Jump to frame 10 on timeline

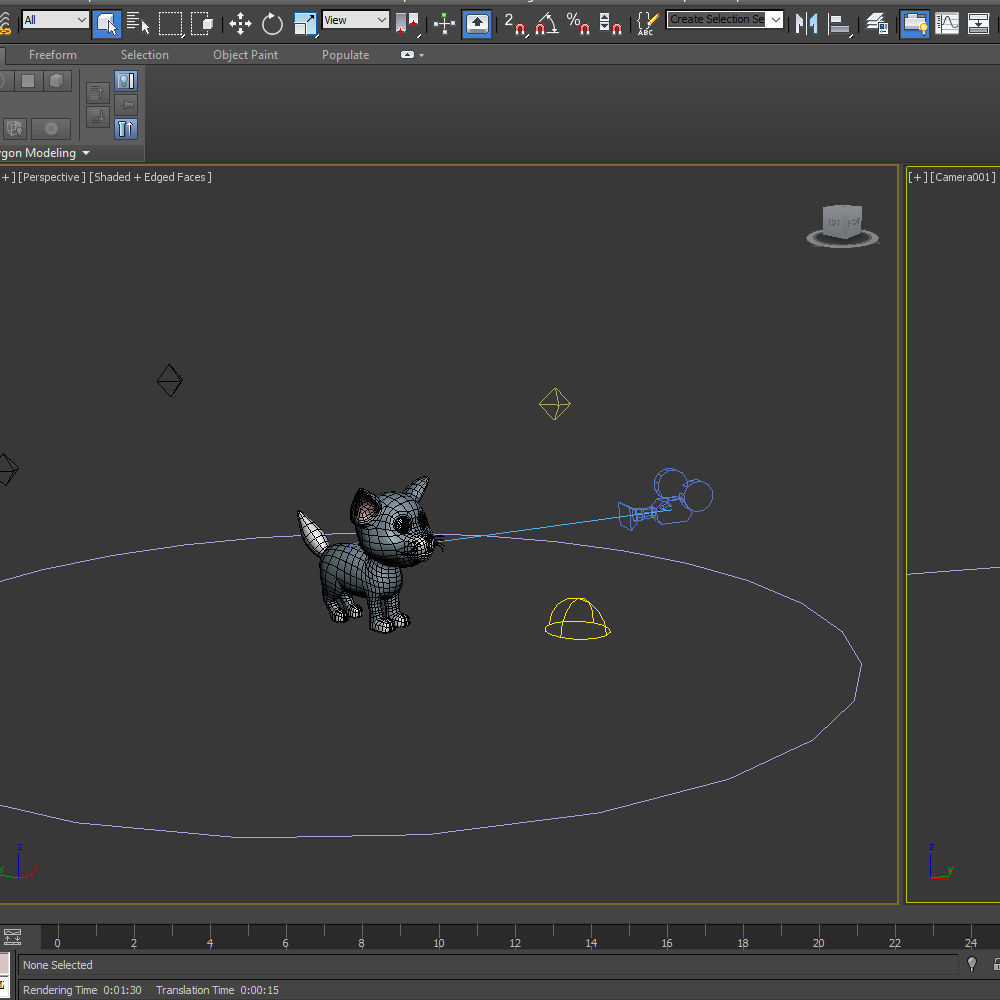pos(439,943)
